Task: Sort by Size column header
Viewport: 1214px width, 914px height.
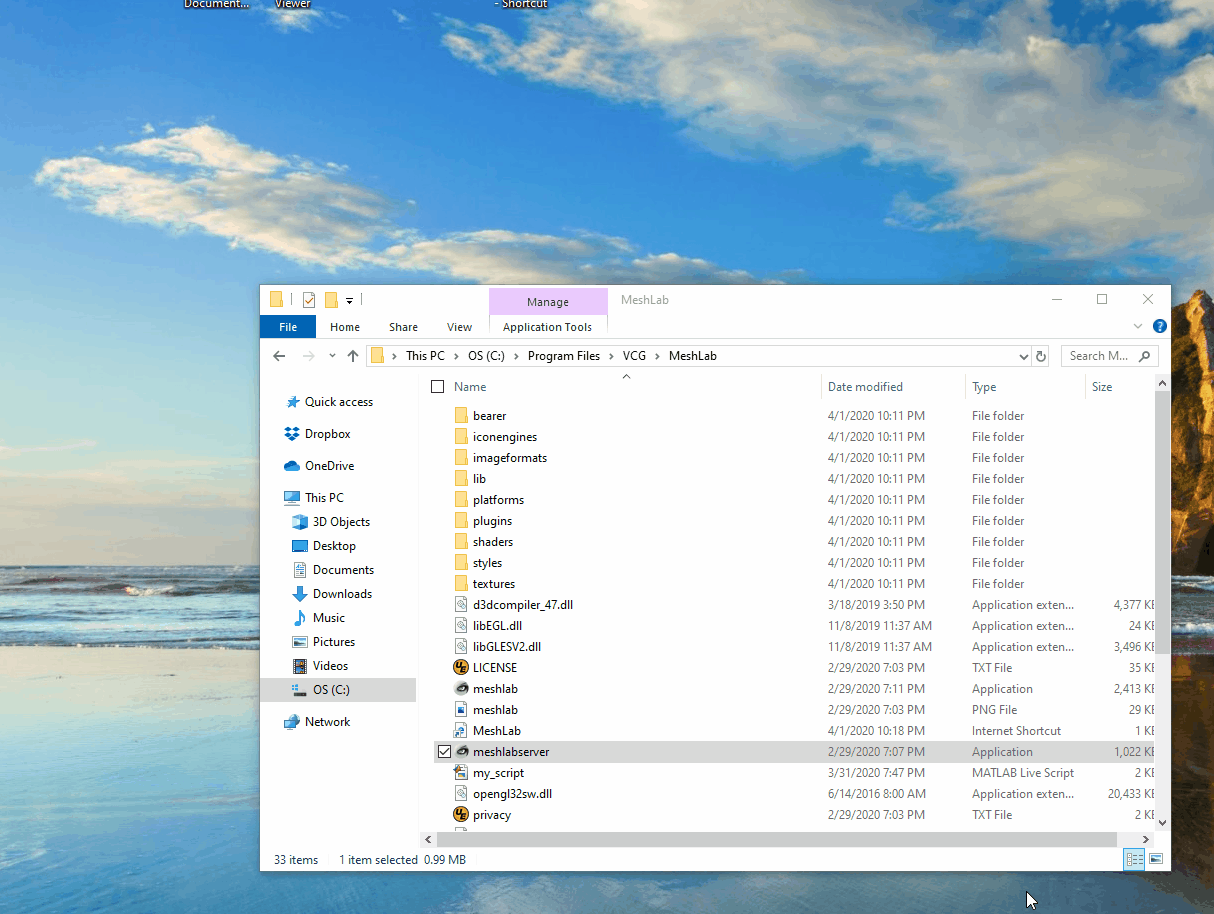Action: pos(1102,387)
